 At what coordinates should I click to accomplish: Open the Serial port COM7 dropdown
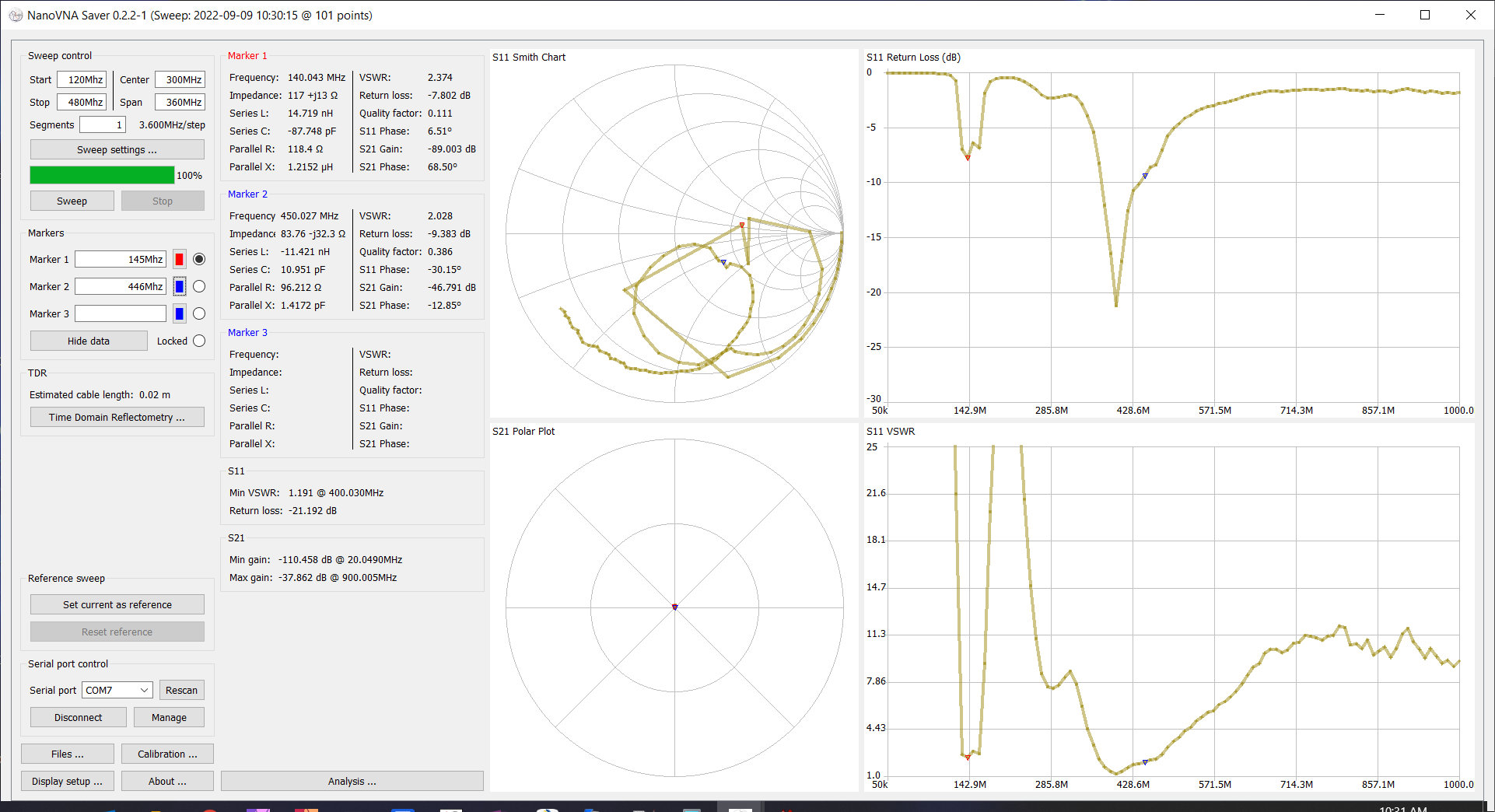[x=117, y=691]
